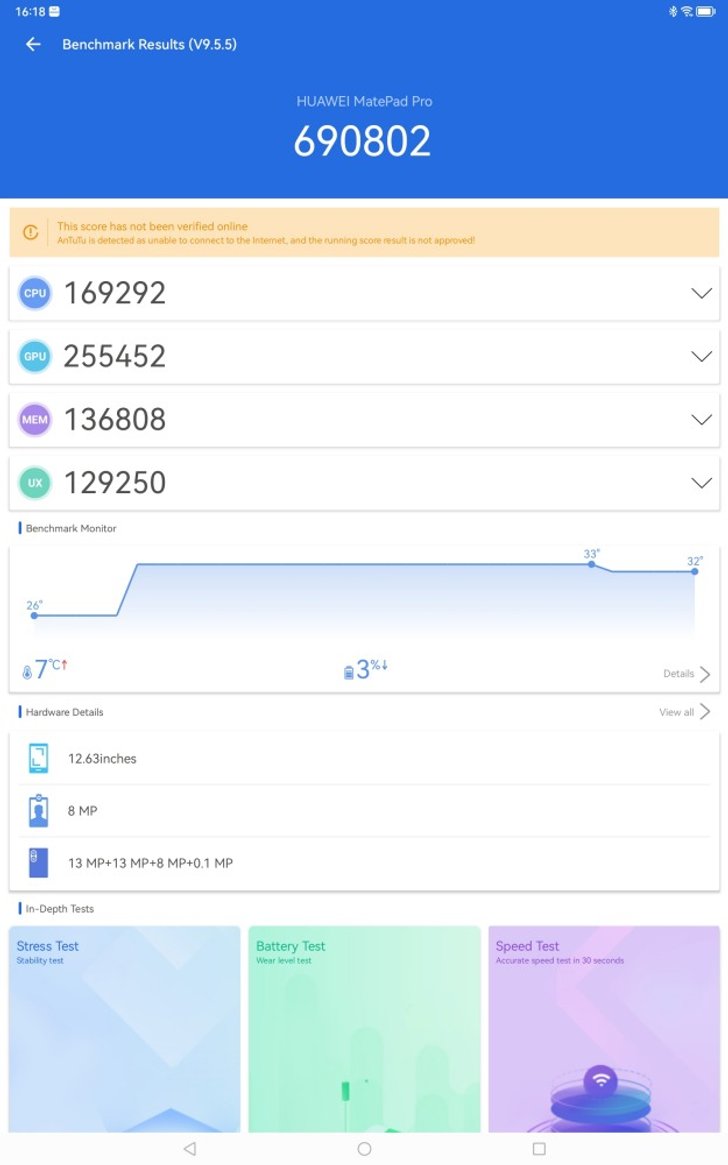Tap the unverified score warning banner

tap(364, 233)
